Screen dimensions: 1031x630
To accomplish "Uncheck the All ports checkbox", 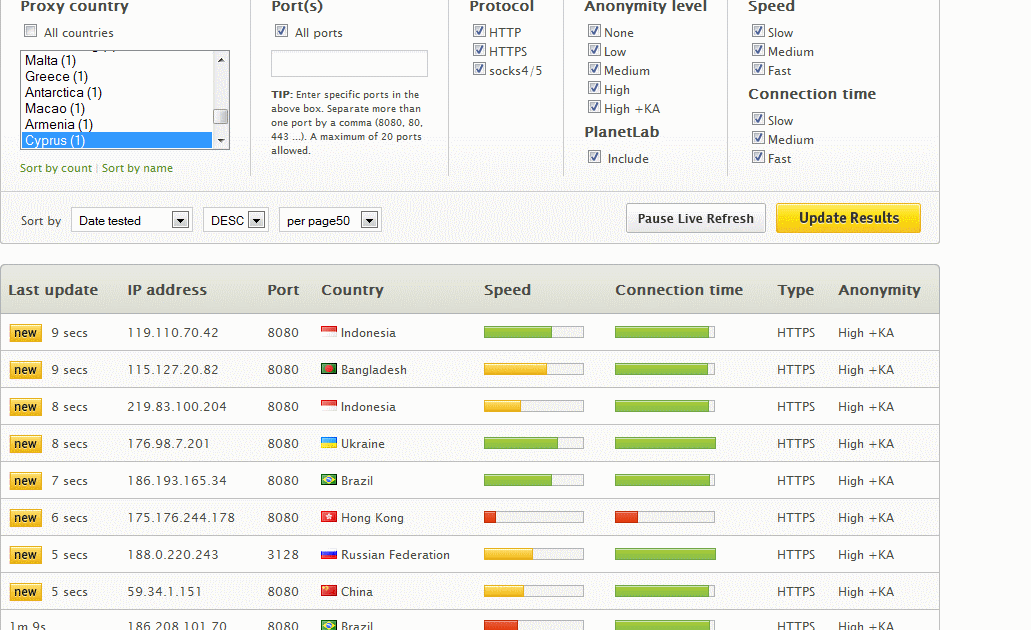I will tap(281, 31).
